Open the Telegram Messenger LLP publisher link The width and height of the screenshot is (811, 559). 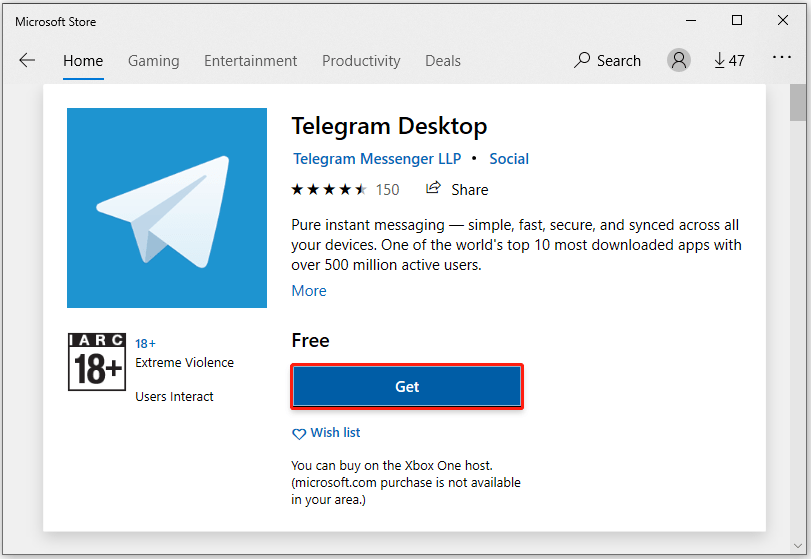pyautogui.click(x=377, y=159)
